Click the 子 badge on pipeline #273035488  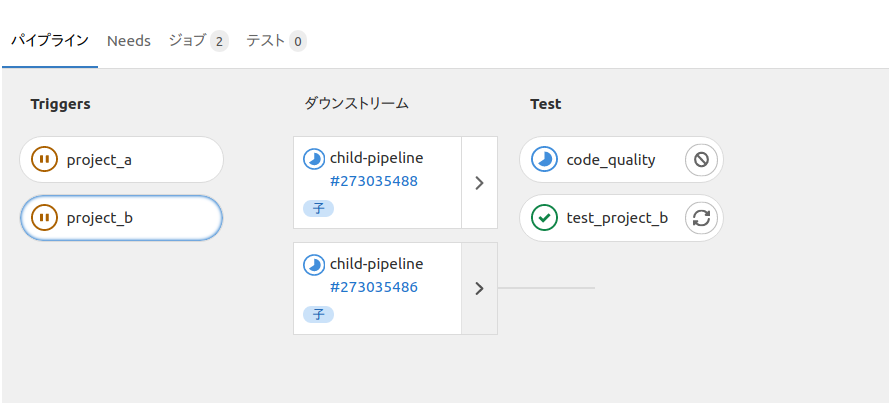coord(319,209)
